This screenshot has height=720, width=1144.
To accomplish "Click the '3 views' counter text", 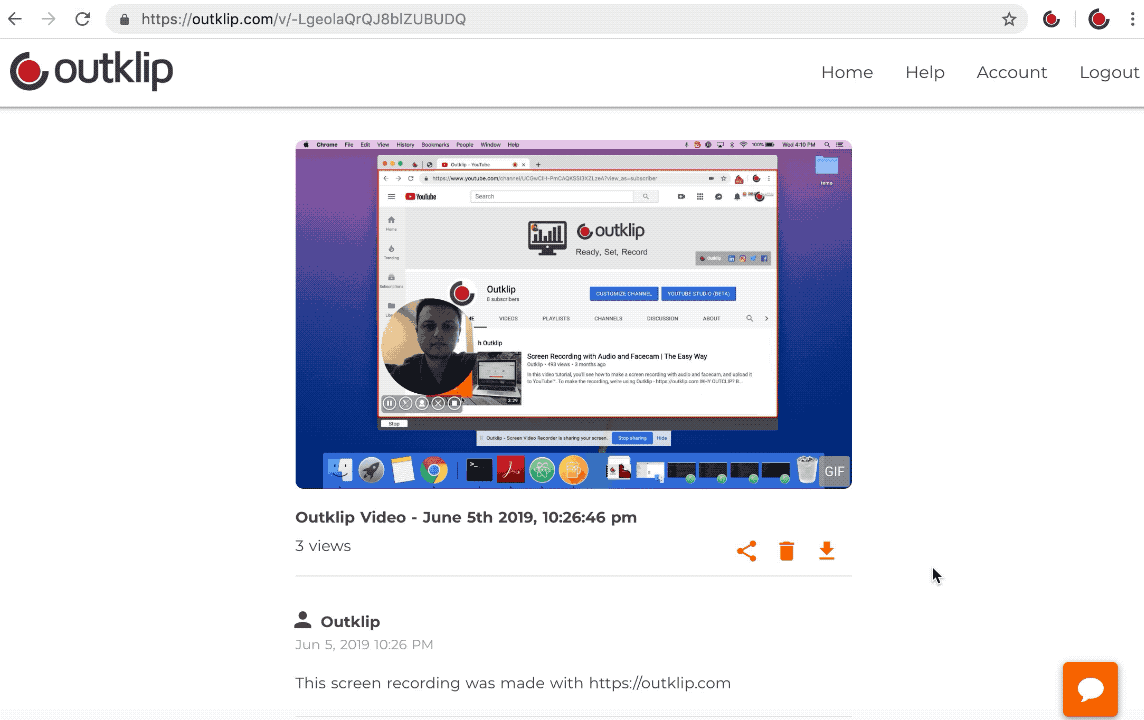I will tap(323, 546).
